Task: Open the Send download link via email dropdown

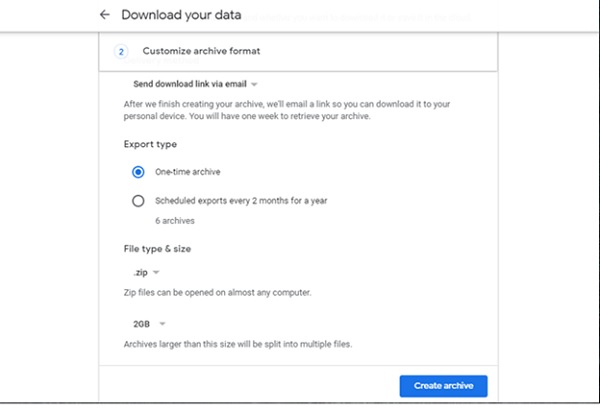Action: [x=195, y=84]
